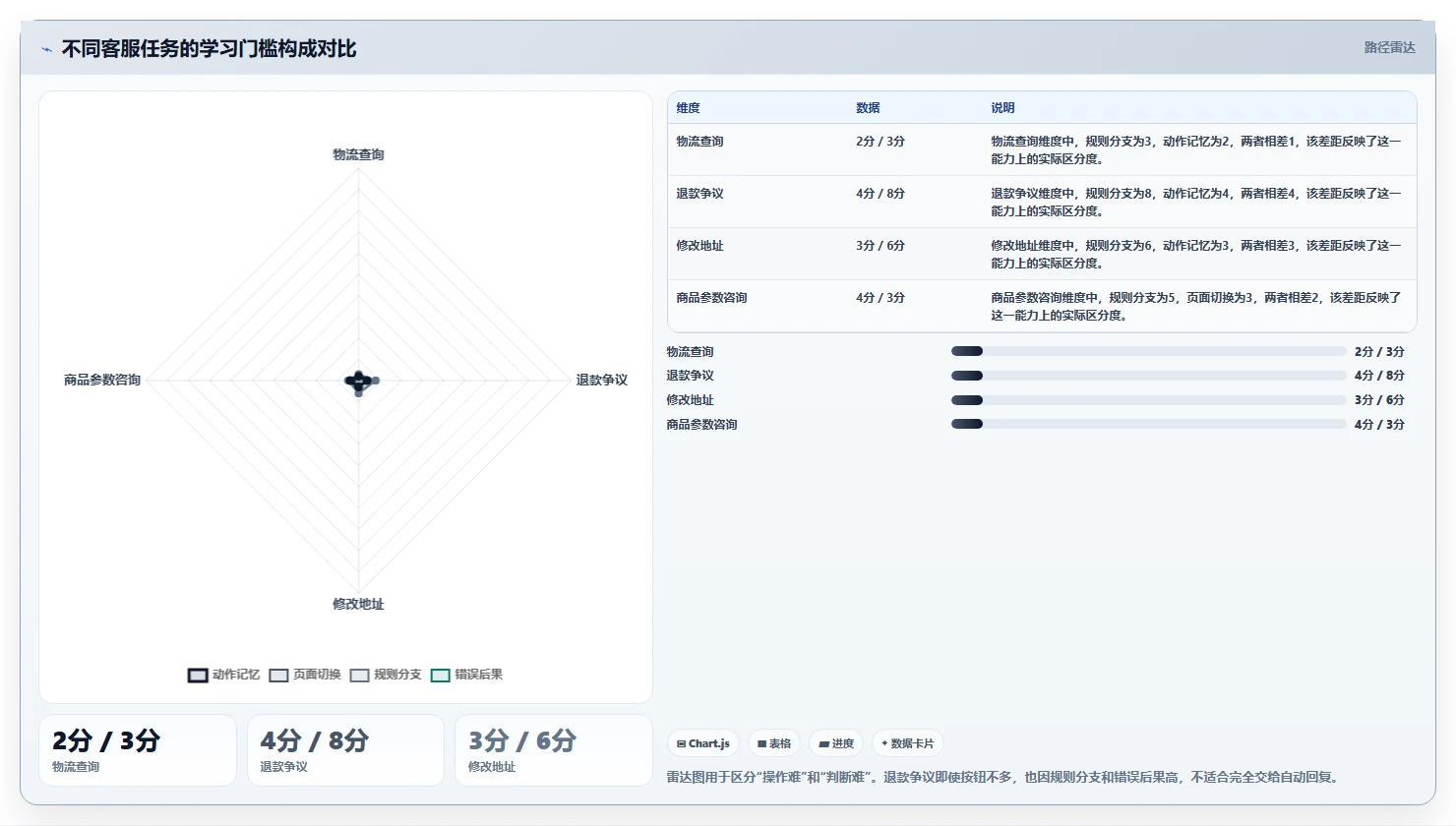Click the 维度 table column header
Screen dimensions: 1456x826
pos(688,108)
